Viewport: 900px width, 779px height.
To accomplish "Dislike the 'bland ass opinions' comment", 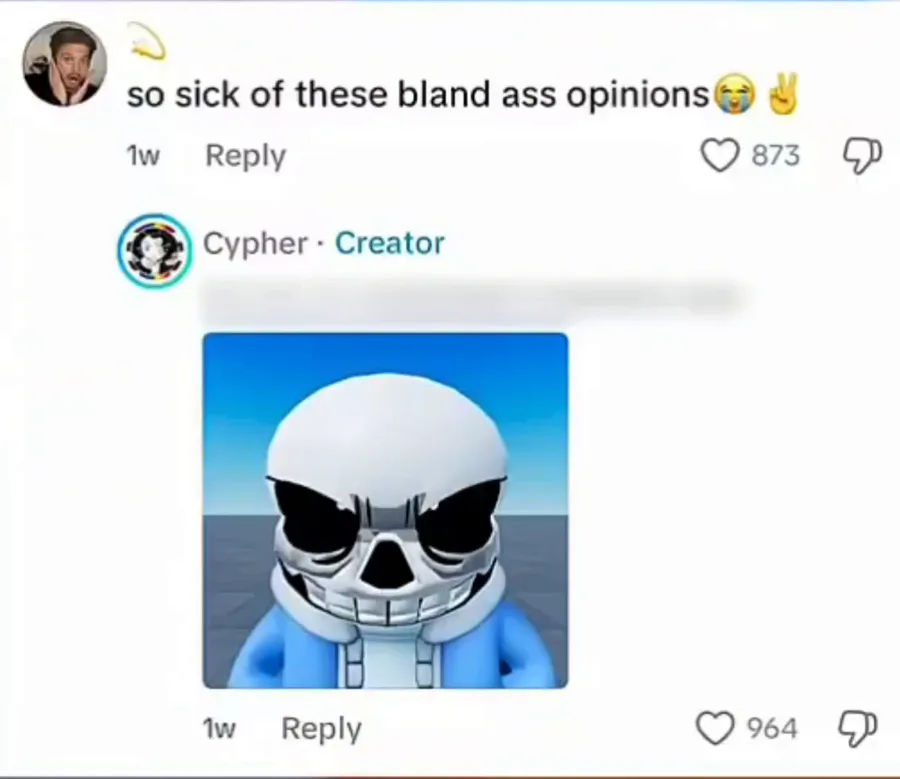I will (x=862, y=156).
